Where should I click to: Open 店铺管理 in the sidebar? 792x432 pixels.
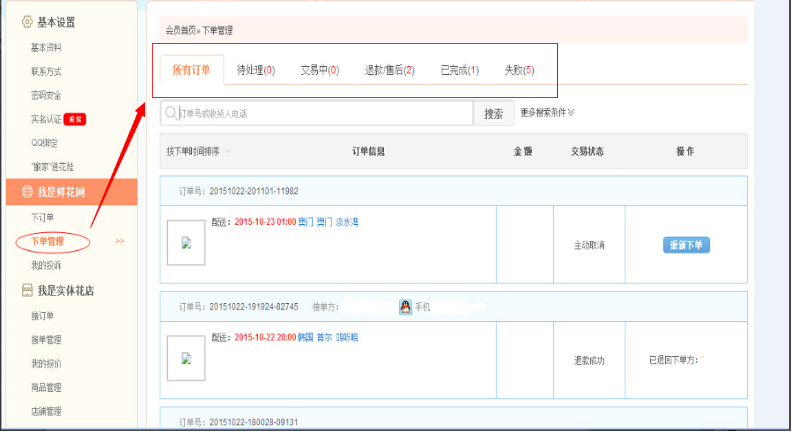click(x=46, y=411)
